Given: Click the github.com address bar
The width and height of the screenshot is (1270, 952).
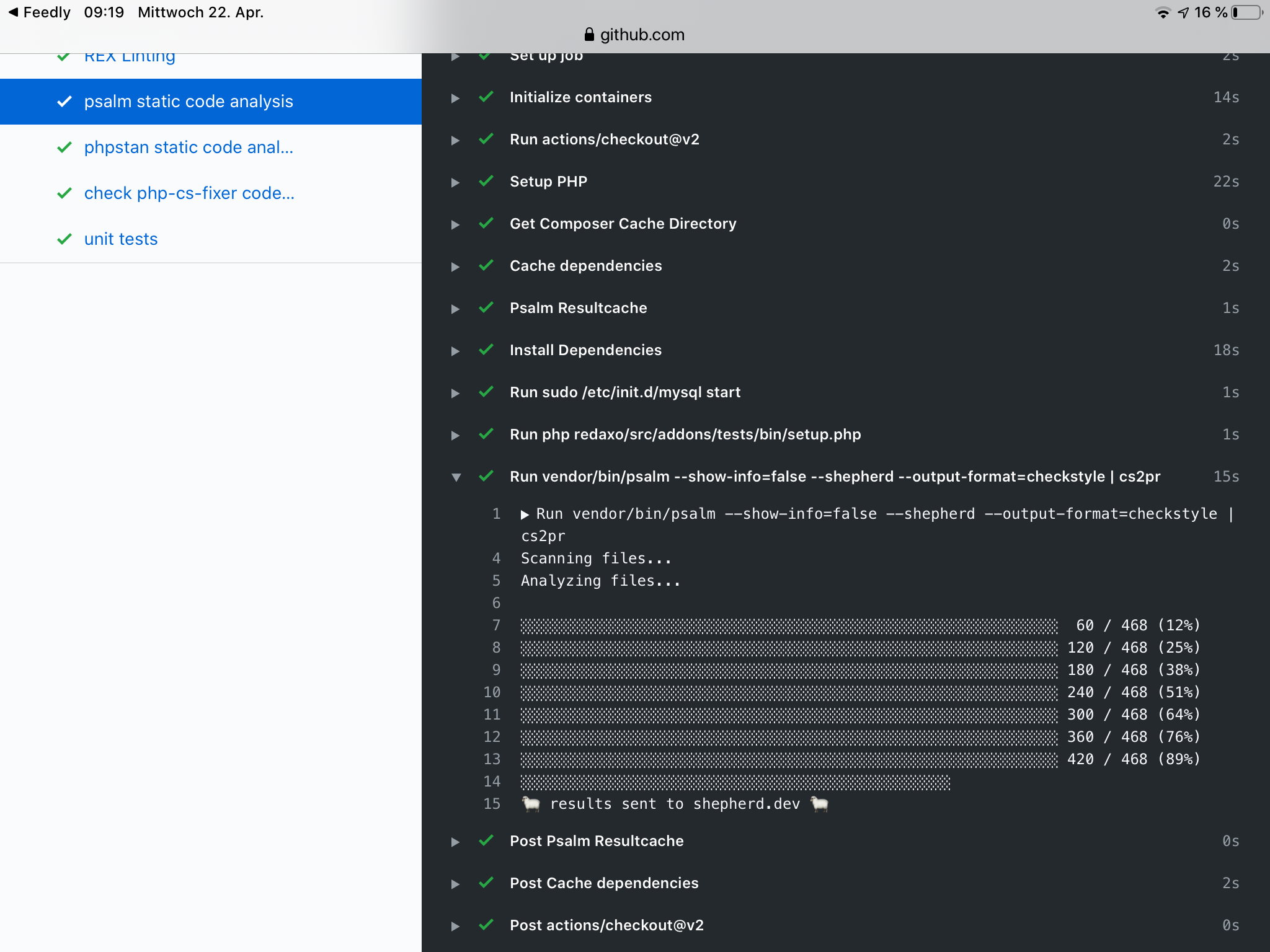Looking at the screenshot, I should pos(642,35).
